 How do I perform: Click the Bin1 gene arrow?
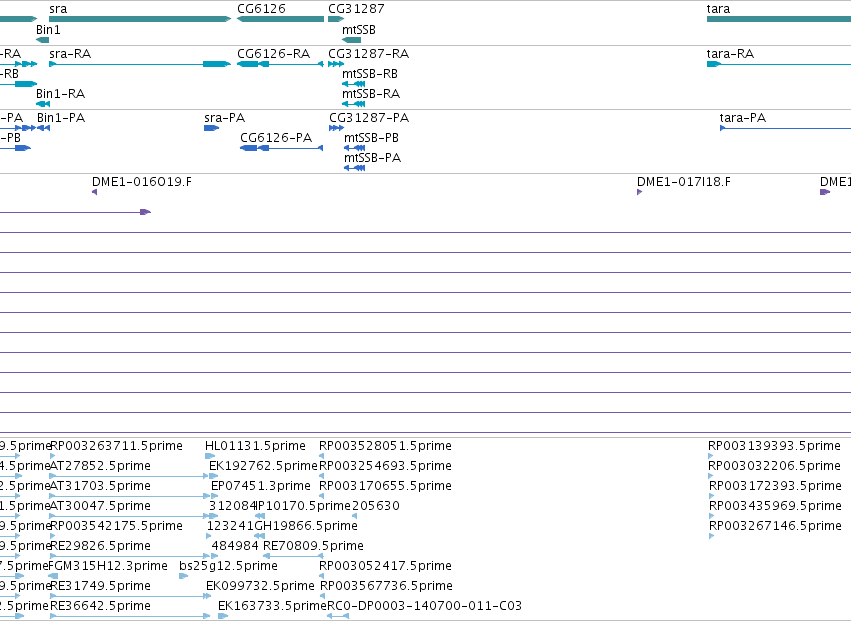point(42,40)
